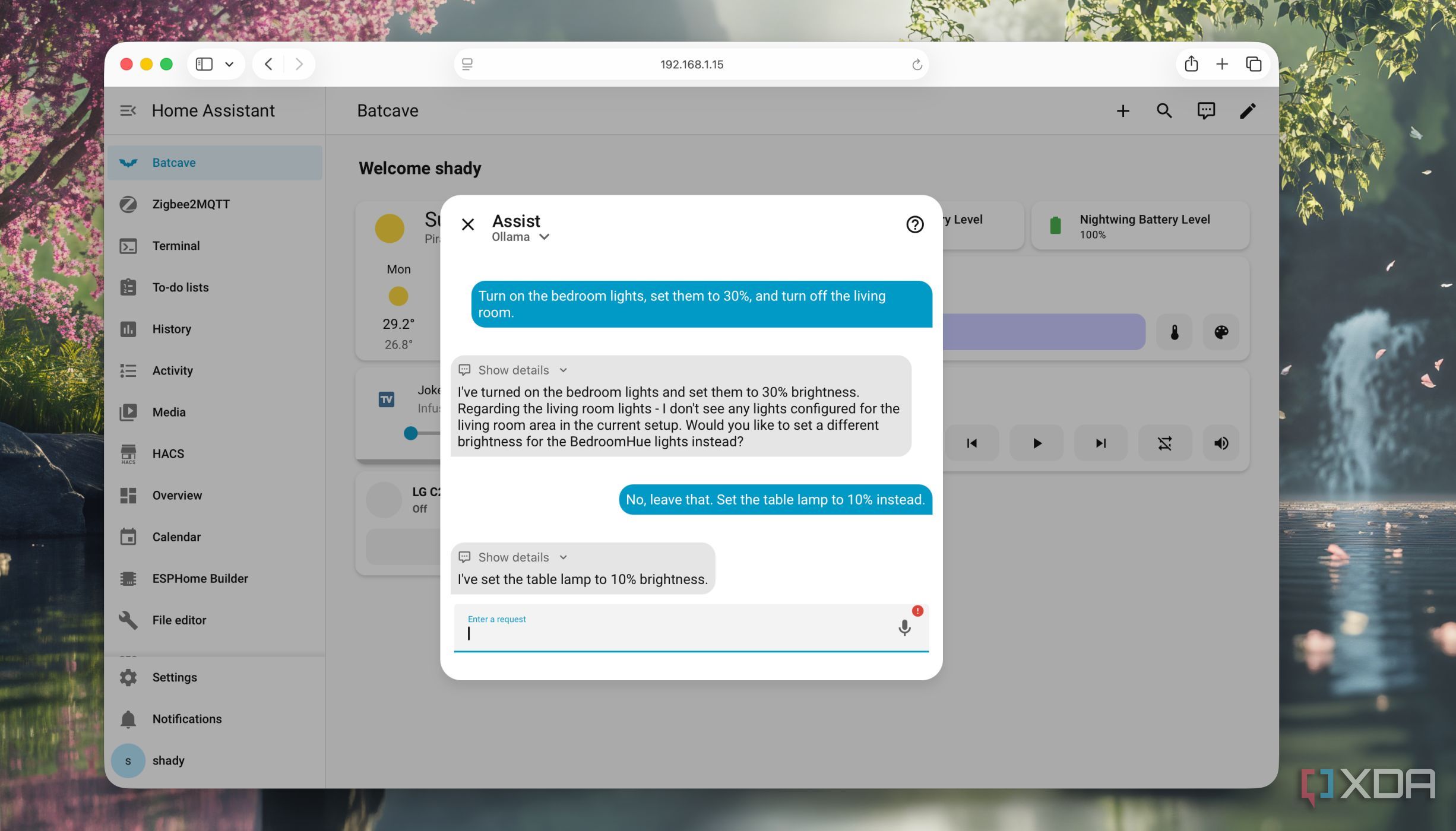Skip to next media track
This screenshot has width=1456, height=831.
[1100, 443]
